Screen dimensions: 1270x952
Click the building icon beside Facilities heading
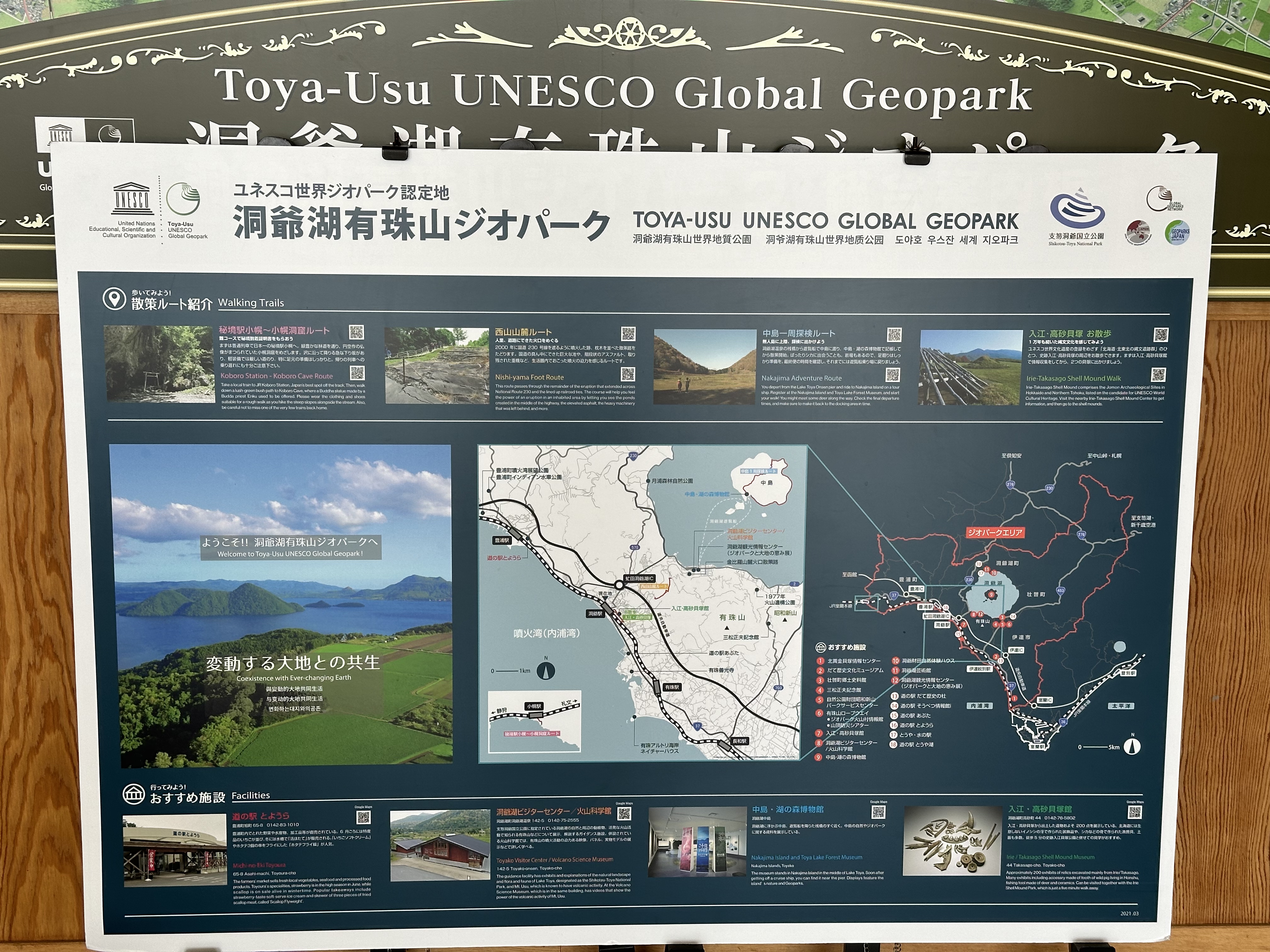134,794
